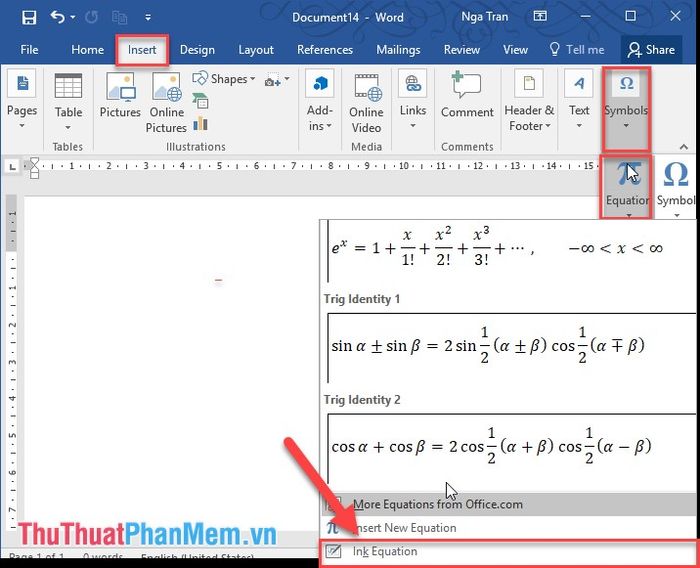Click the Chart icon
Screen dimensions: 700x568
[x=200, y=123]
